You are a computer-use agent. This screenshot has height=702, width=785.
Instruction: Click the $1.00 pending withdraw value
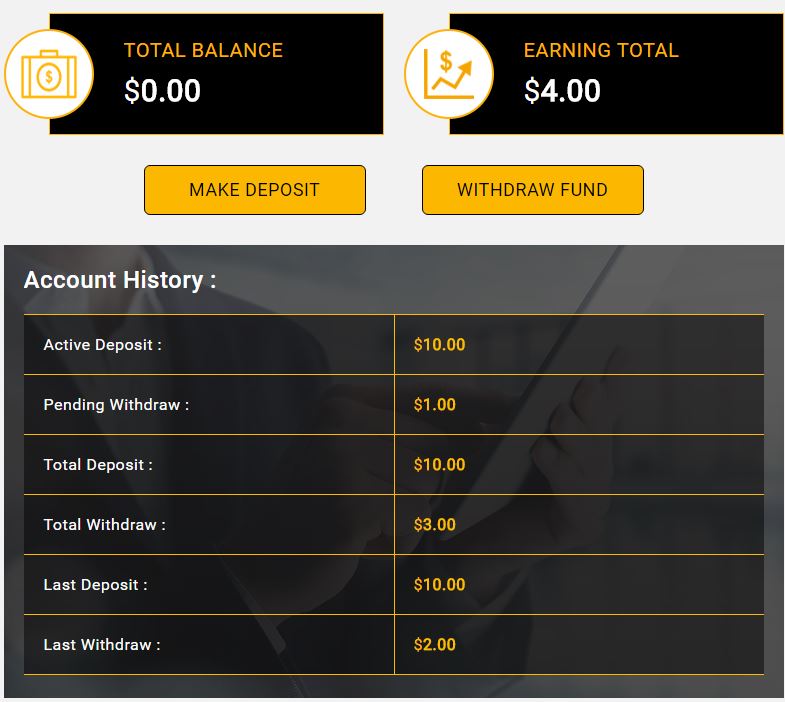[435, 405]
